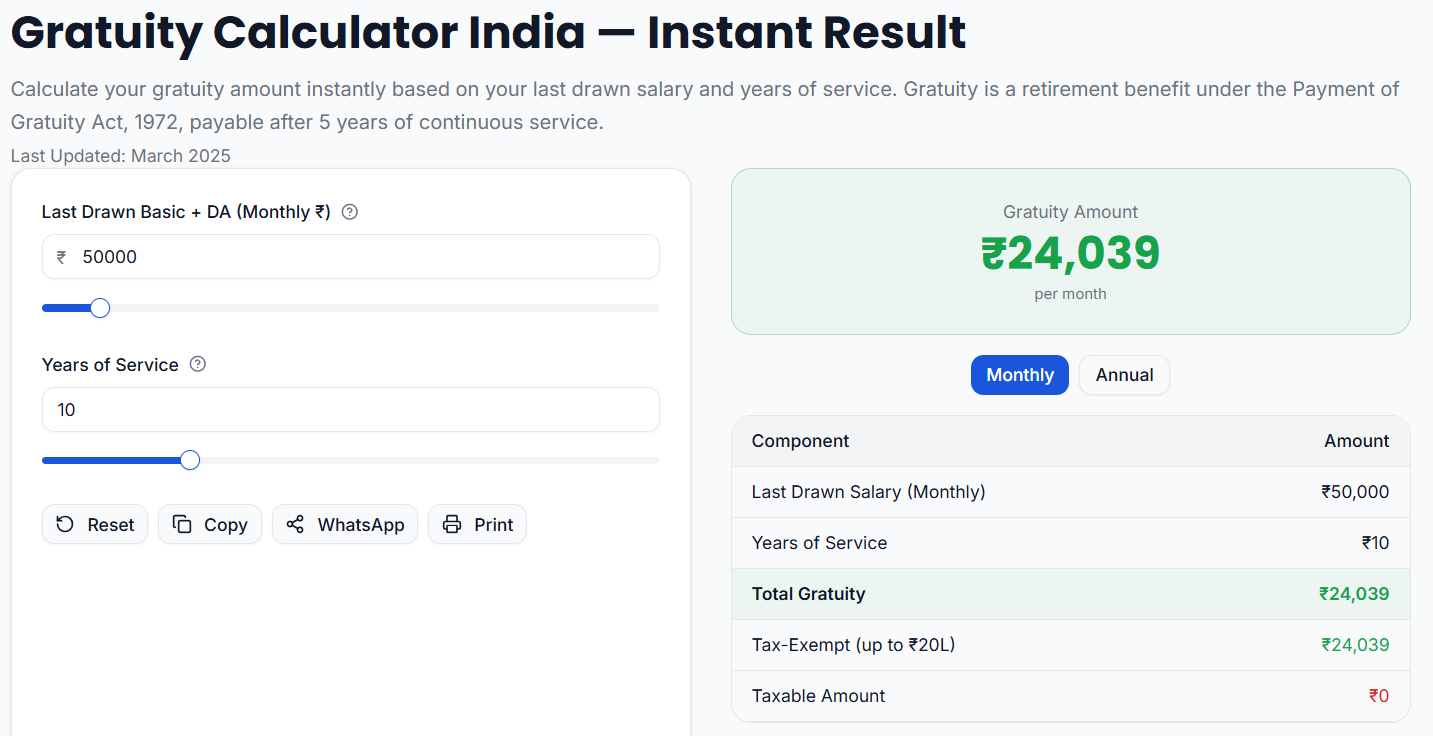Switch to Annual gratuity view

click(1124, 374)
